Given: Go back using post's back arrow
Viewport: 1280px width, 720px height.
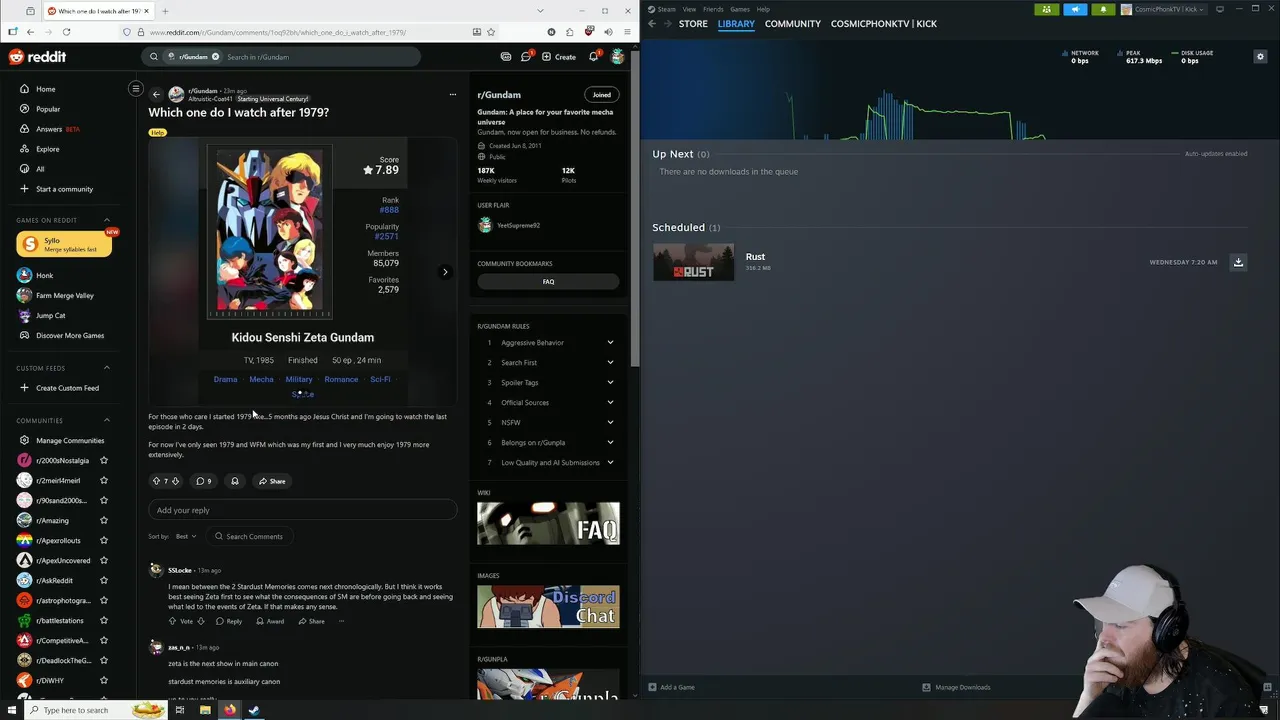Looking at the screenshot, I should (x=156, y=94).
